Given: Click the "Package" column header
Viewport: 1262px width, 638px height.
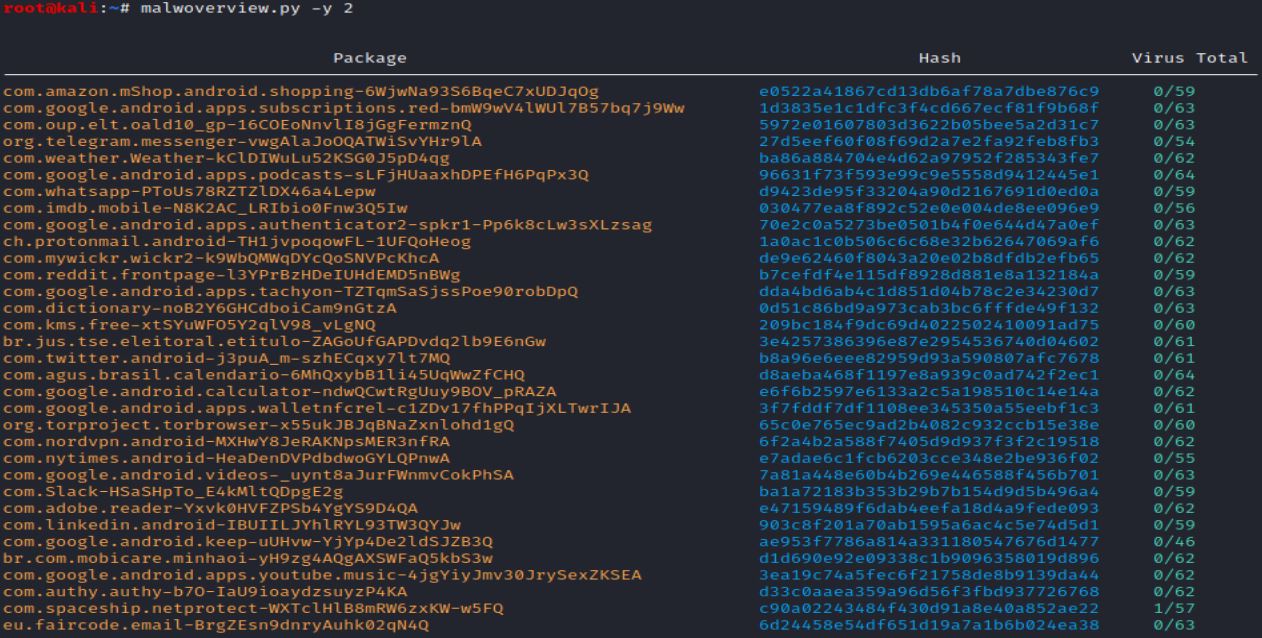Looking at the screenshot, I should (370, 58).
